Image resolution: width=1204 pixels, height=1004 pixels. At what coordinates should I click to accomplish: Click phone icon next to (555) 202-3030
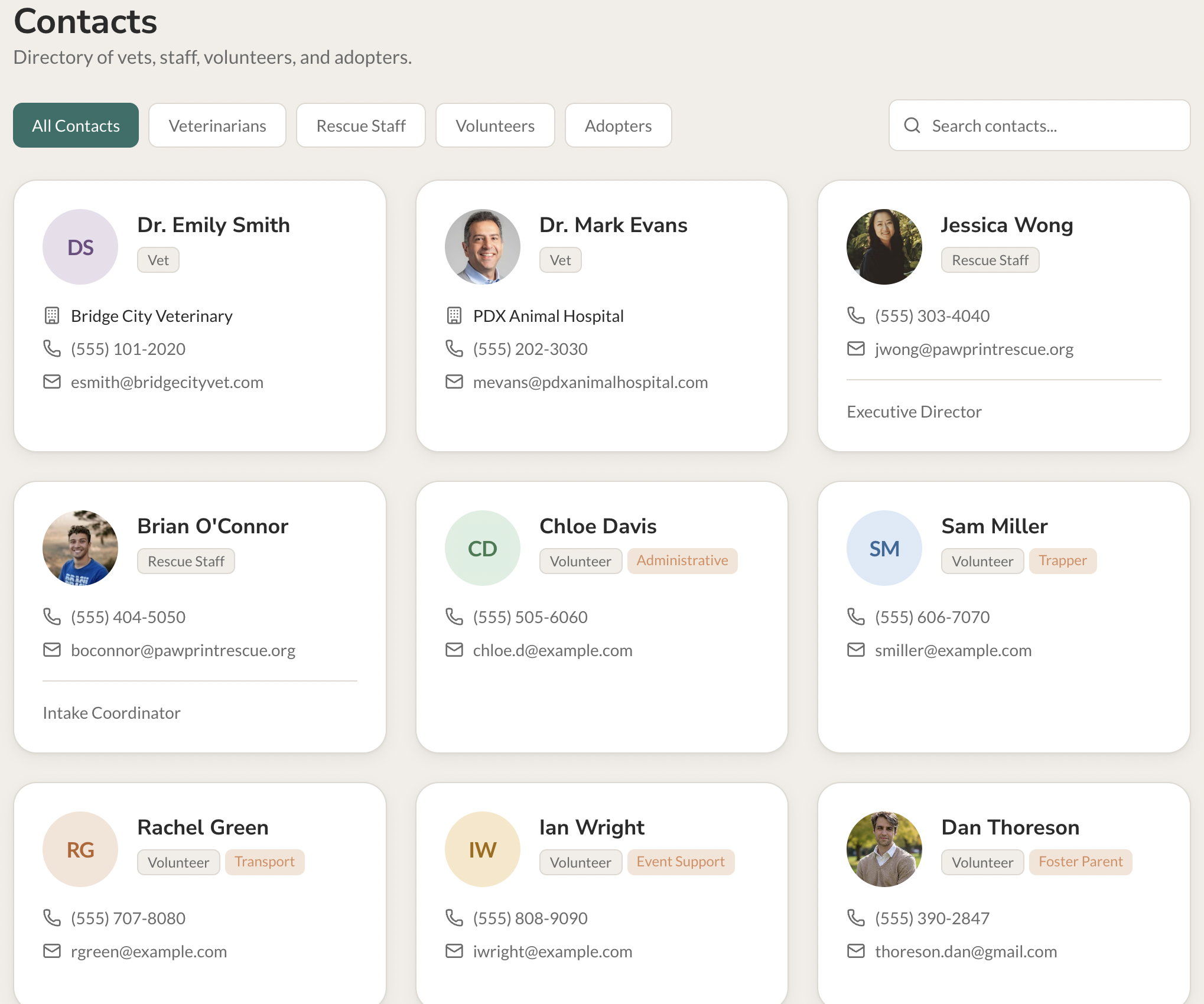454,348
